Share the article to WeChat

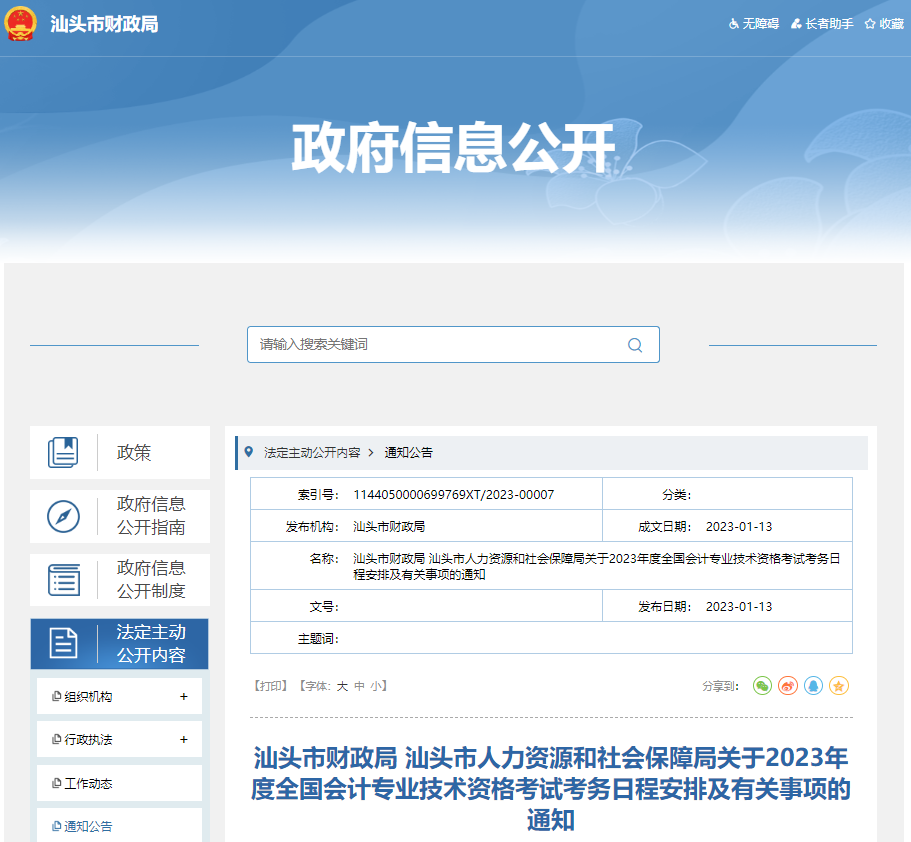click(x=762, y=686)
